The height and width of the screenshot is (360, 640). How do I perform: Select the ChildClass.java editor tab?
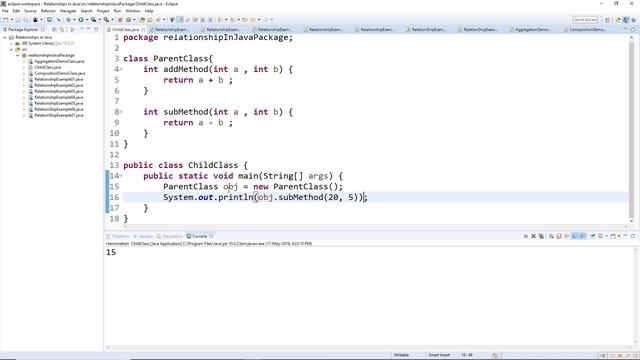coord(126,29)
